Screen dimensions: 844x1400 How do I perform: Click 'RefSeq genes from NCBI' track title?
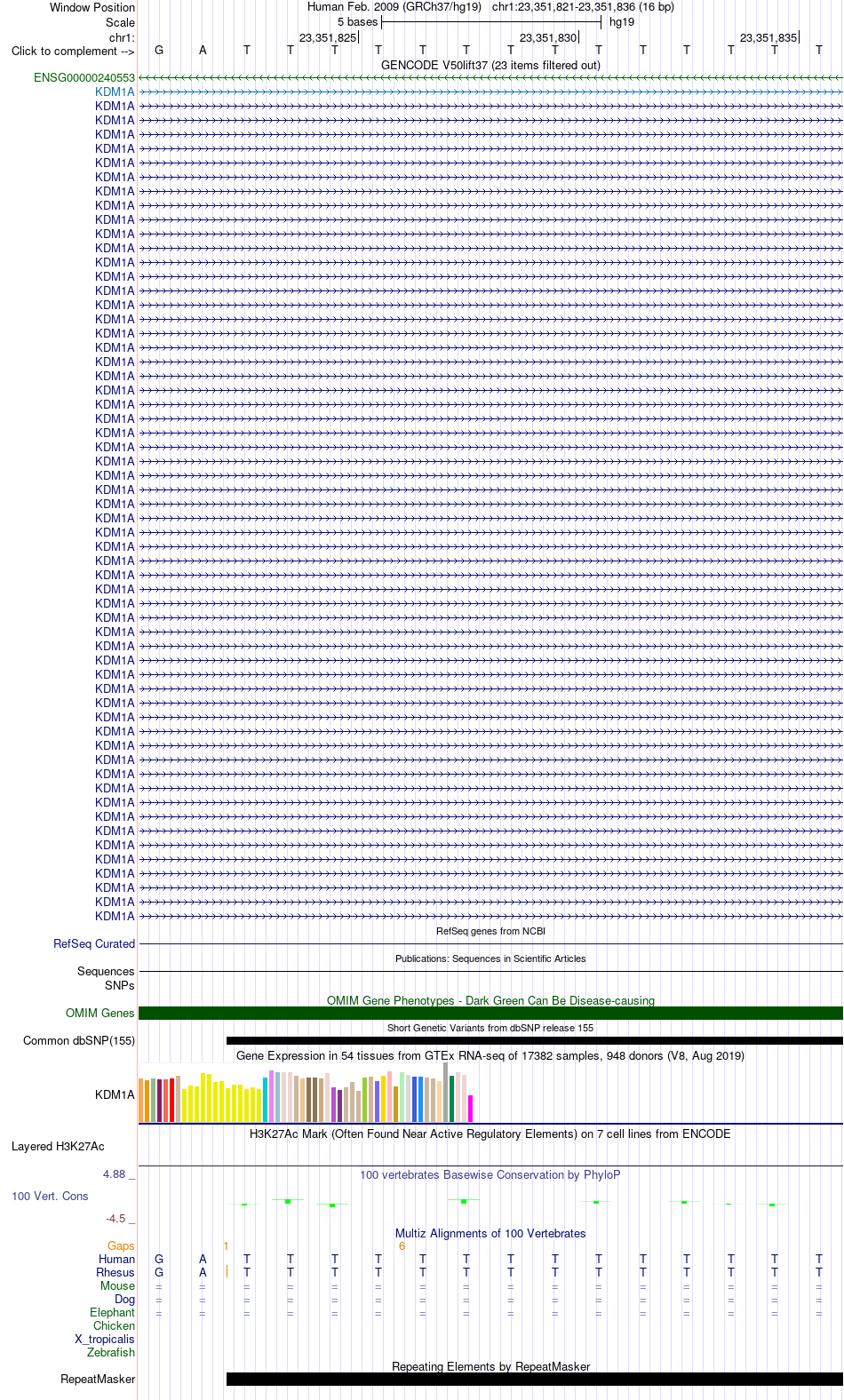pos(490,932)
